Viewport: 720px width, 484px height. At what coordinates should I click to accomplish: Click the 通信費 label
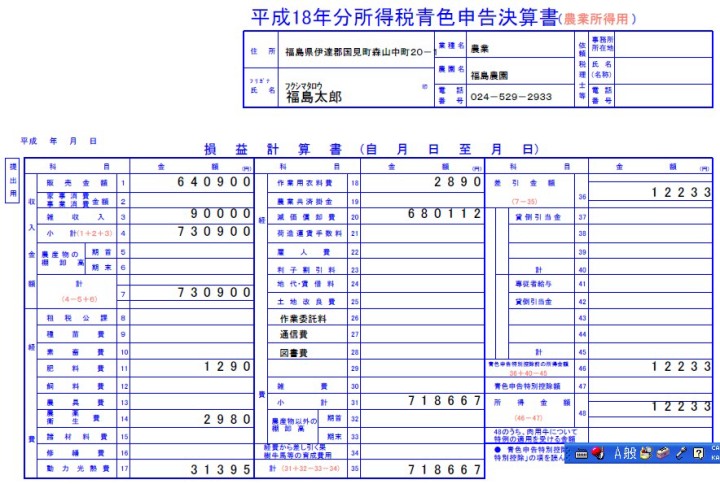(294, 335)
